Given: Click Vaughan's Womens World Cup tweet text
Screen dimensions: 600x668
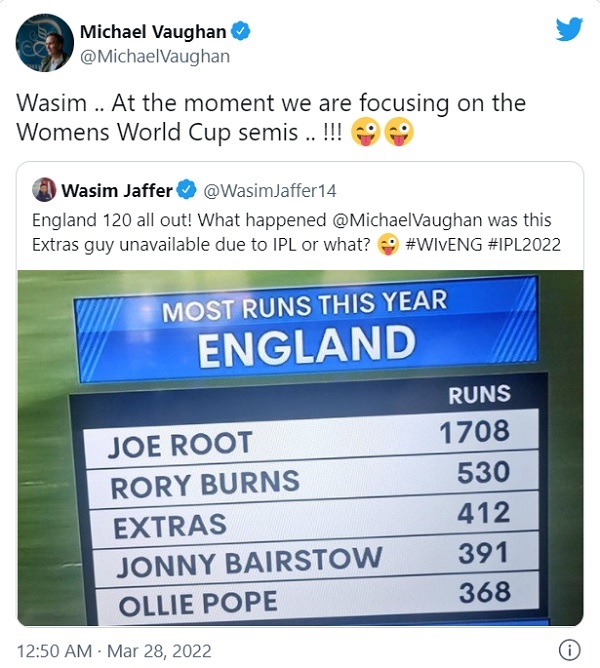Looking at the screenshot, I should (x=270, y=118).
